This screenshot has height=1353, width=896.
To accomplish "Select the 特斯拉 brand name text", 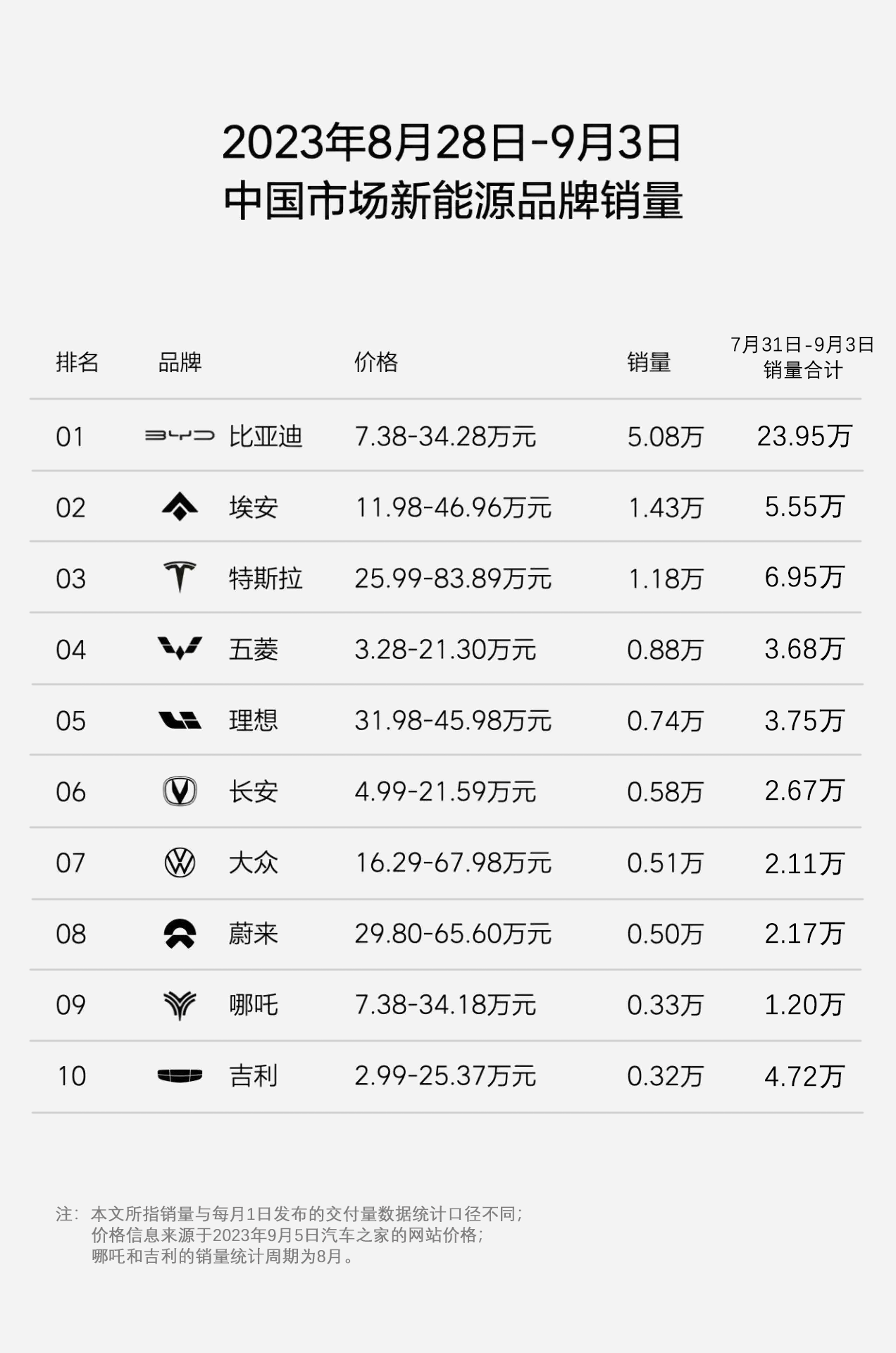I will [266, 579].
